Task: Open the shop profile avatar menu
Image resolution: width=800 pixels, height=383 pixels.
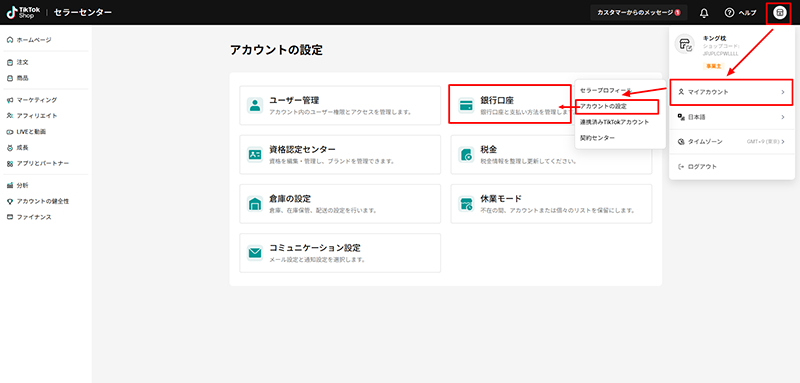Action: 780,13
